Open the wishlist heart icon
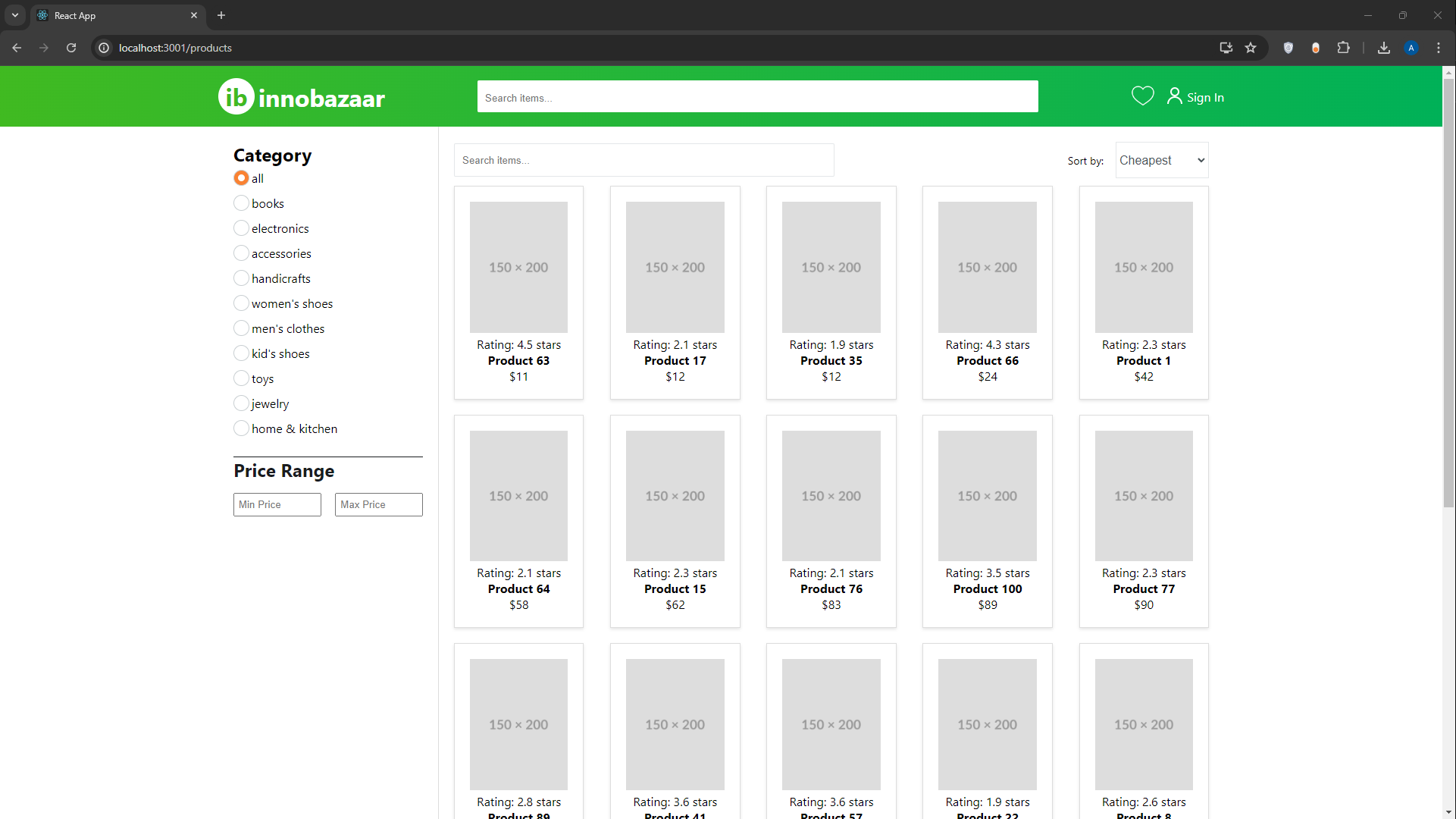Viewport: 1456px width, 819px height. [1143, 96]
